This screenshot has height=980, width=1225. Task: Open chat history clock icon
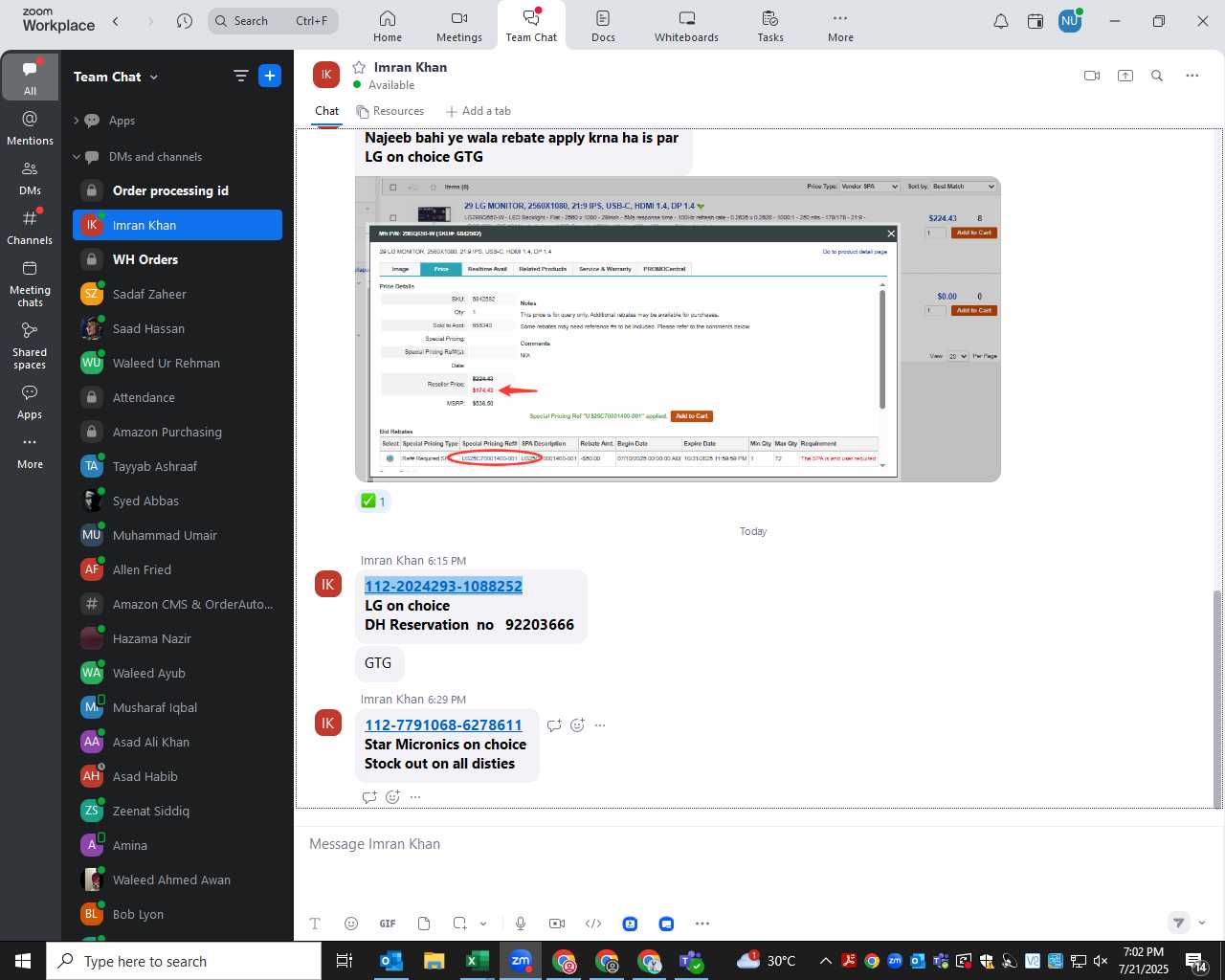185,21
